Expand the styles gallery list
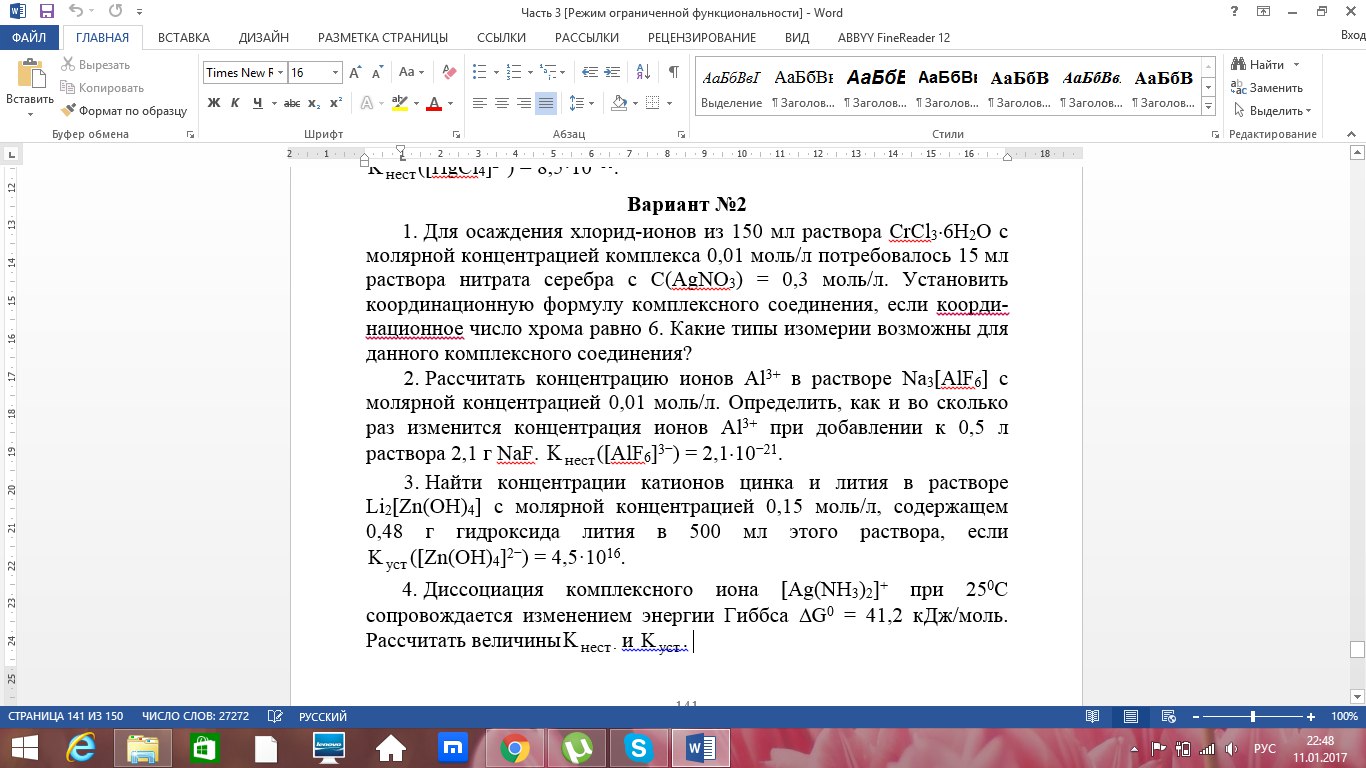This screenshot has width=1366, height=768. coord(1207,105)
